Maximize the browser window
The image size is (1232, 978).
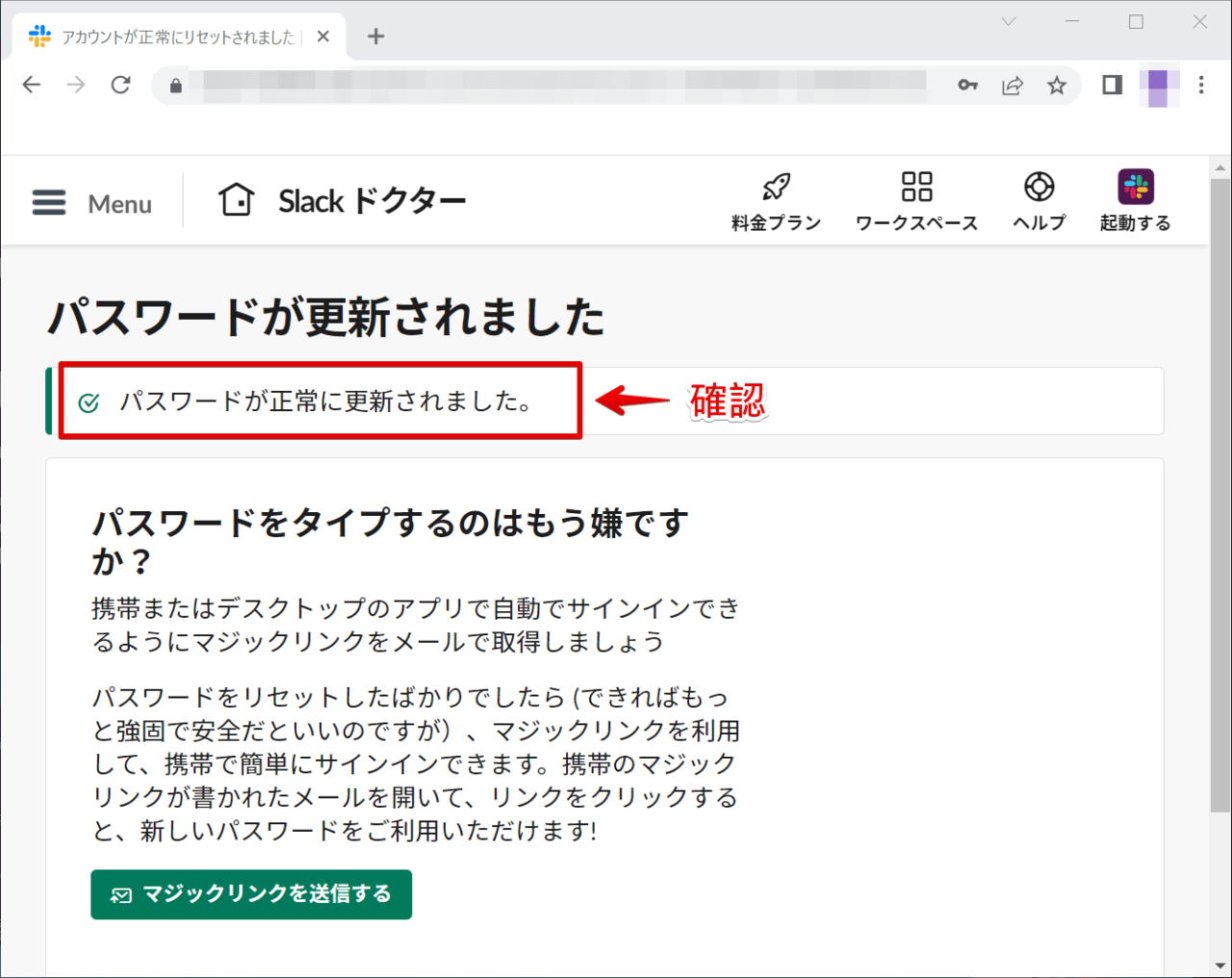point(1136,21)
